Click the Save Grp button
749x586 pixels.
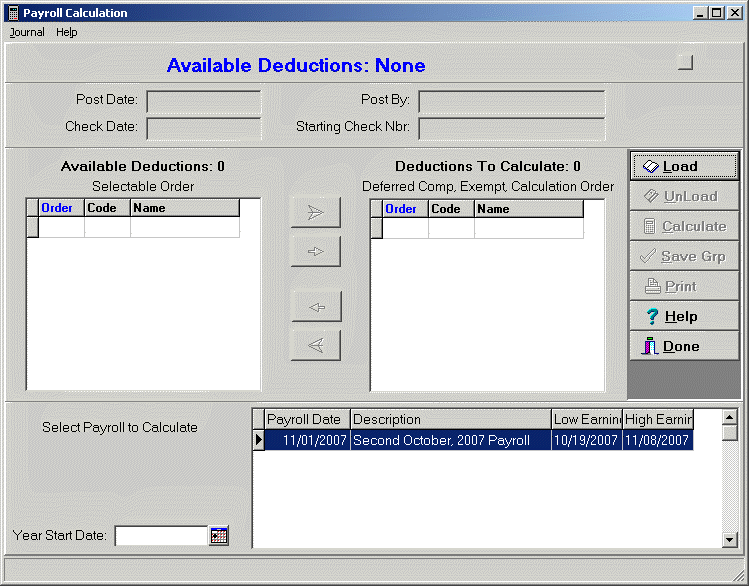pyautogui.click(x=684, y=256)
